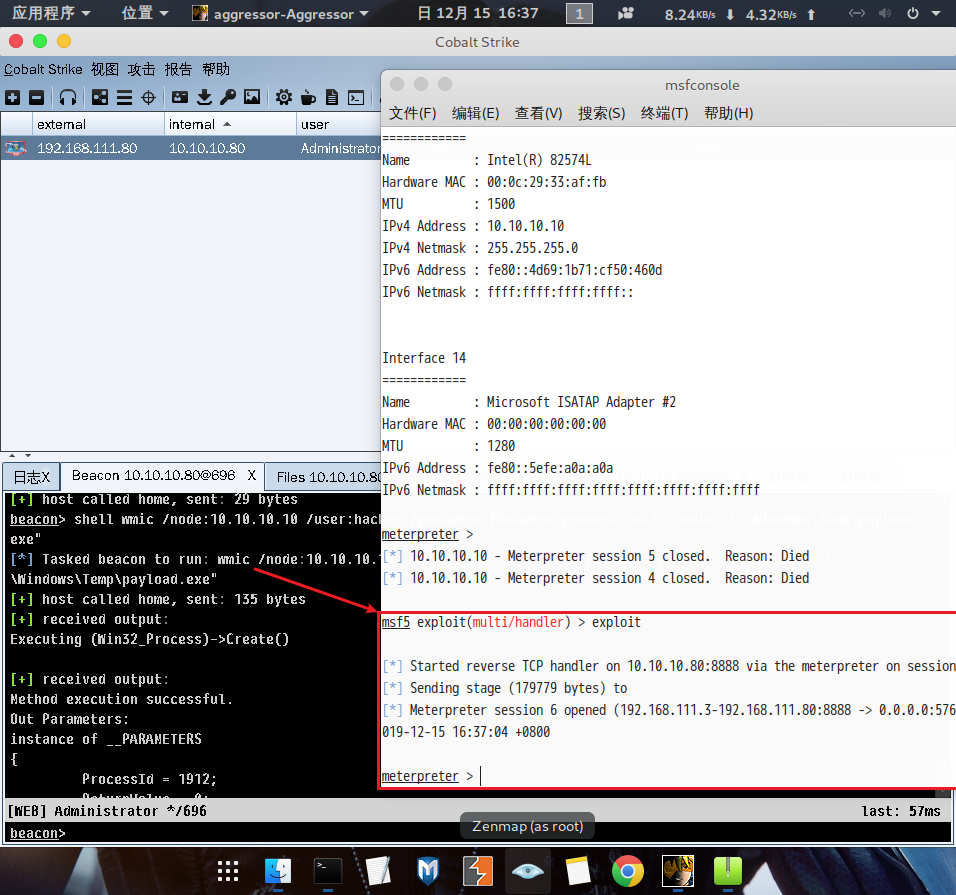Screen dimensions: 956x895
Task: Open the 攻击 Attacks menu
Action: point(141,70)
